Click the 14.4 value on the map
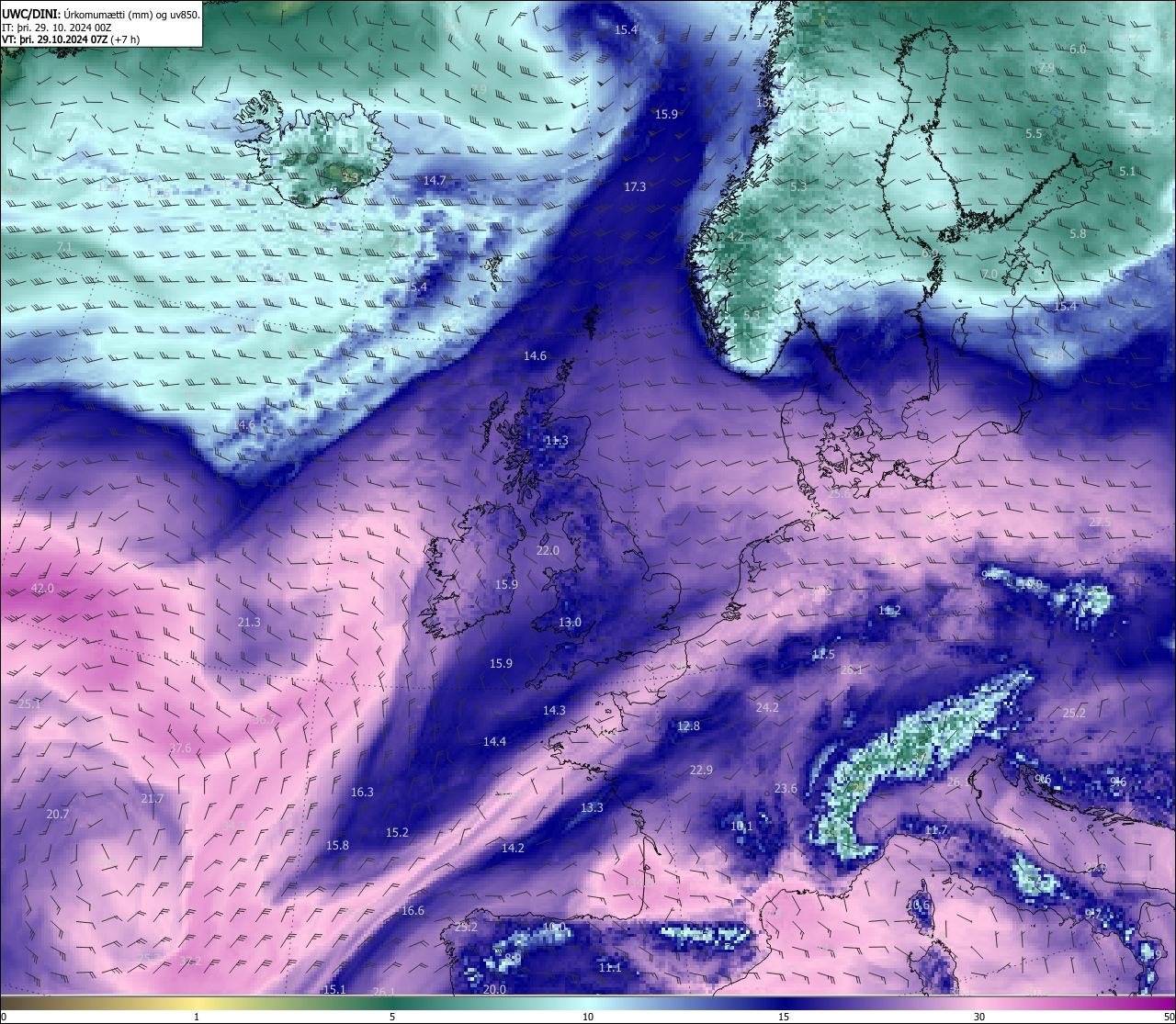The height and width of the screenshot is (1024, 1176). 494,741
